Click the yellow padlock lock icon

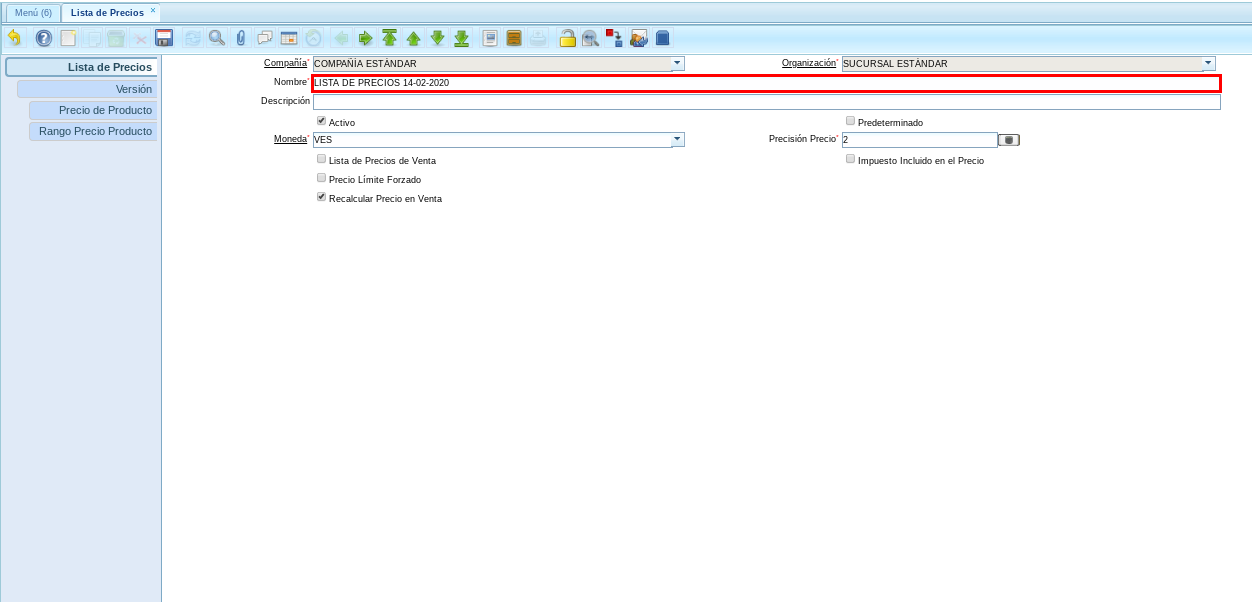(x=567, y=38)
